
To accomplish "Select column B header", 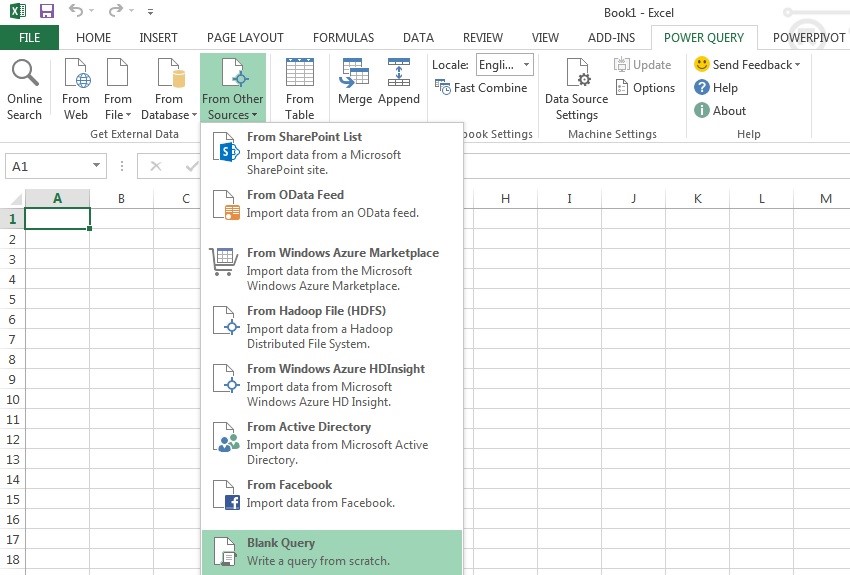I will pyautogui.click(x=121, y=198).
